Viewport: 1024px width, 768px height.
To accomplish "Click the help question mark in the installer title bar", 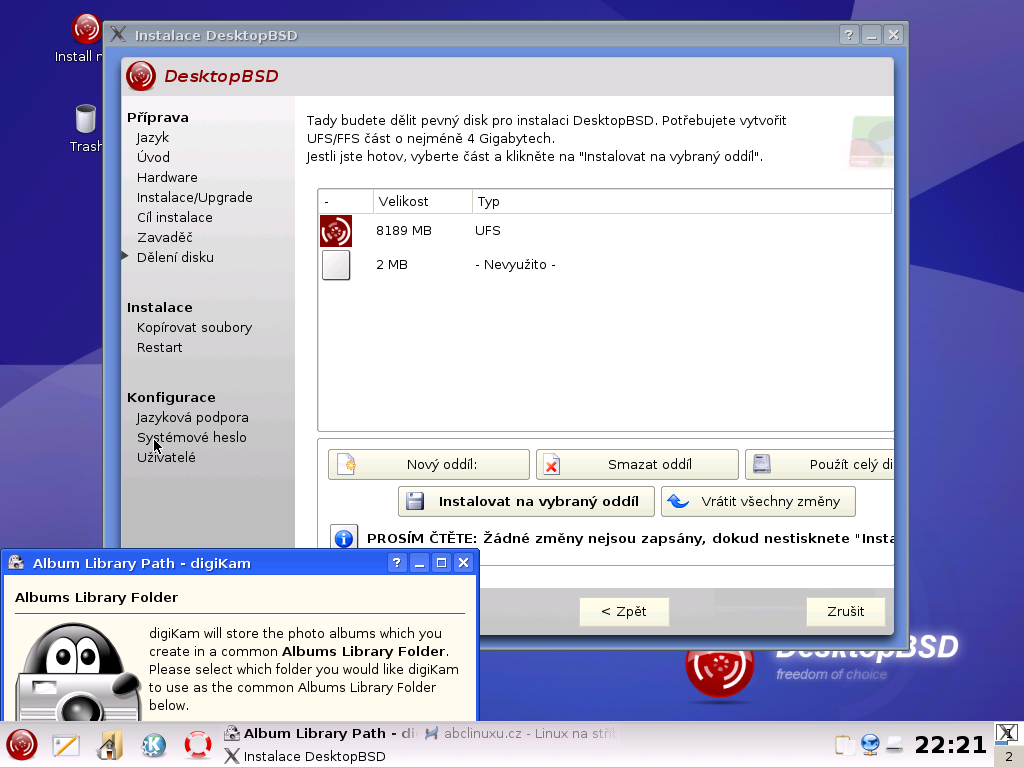I will [x=848, y=35].
